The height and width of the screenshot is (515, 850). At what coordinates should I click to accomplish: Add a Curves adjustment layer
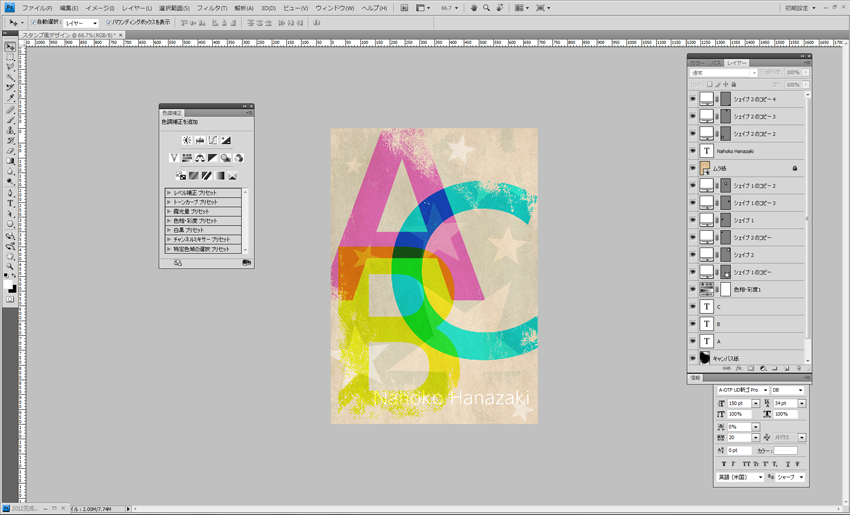point(213,140)
